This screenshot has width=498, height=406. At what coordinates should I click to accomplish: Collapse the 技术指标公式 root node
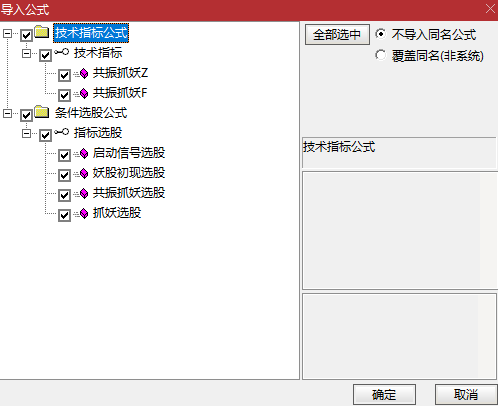pos(7,33)
